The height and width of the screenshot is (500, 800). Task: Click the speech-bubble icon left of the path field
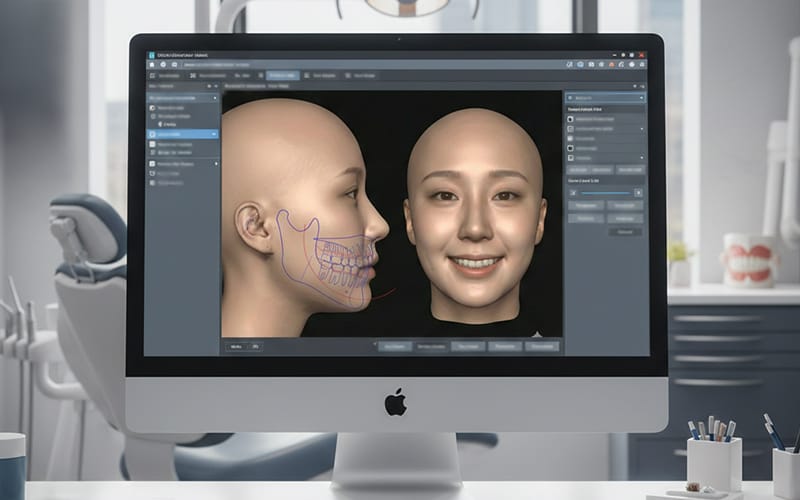pos(174,65)
